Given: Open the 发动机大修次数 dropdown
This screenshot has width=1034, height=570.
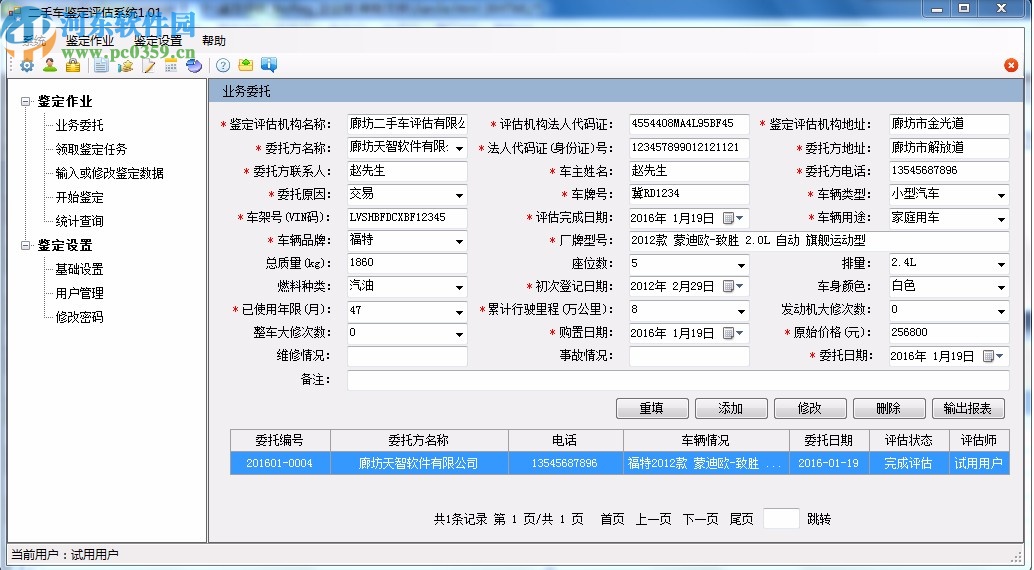Looking at the screenshot, I should [1002, 311].
